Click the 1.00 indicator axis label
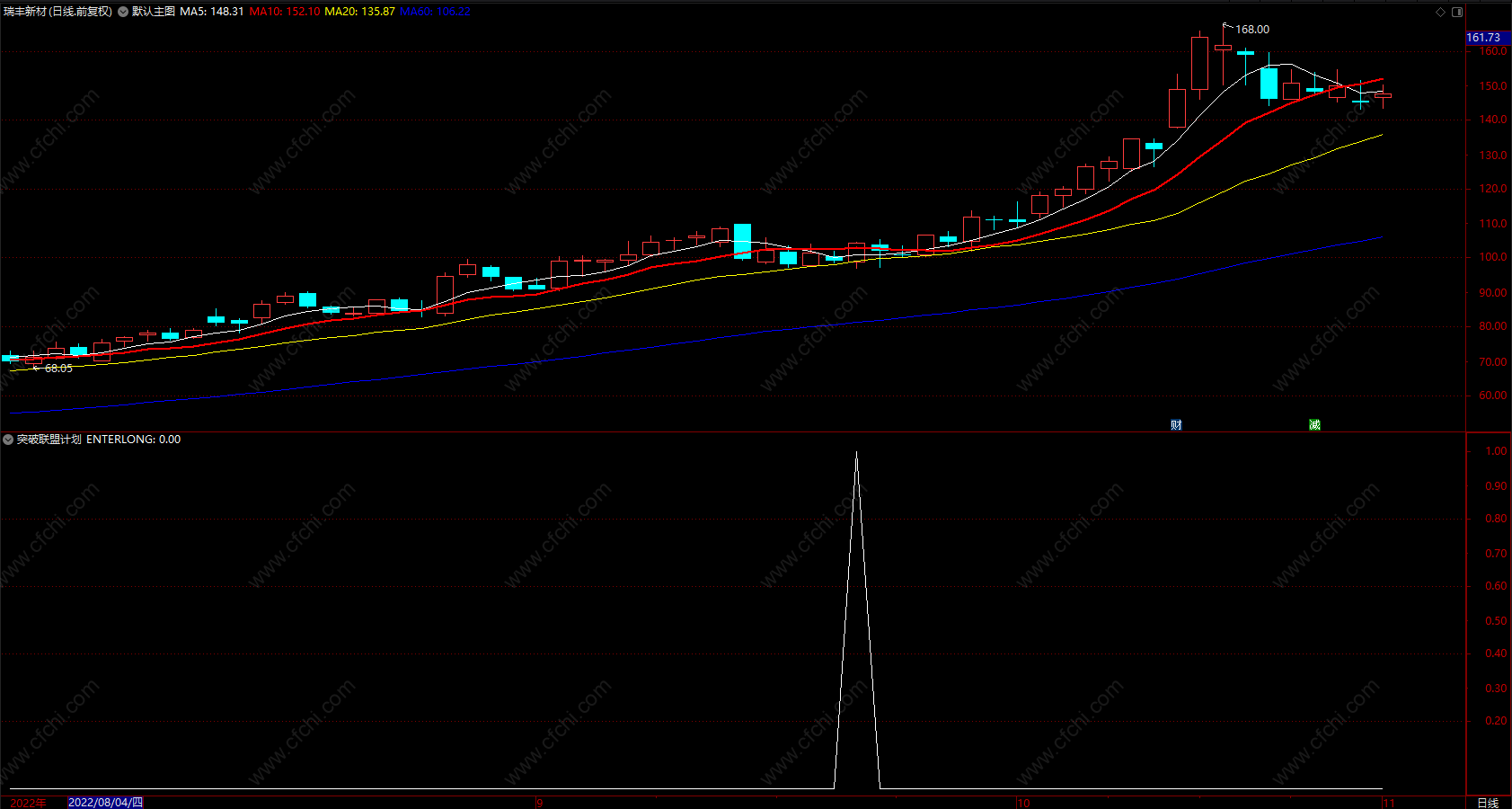 [x=1497, y=451]
